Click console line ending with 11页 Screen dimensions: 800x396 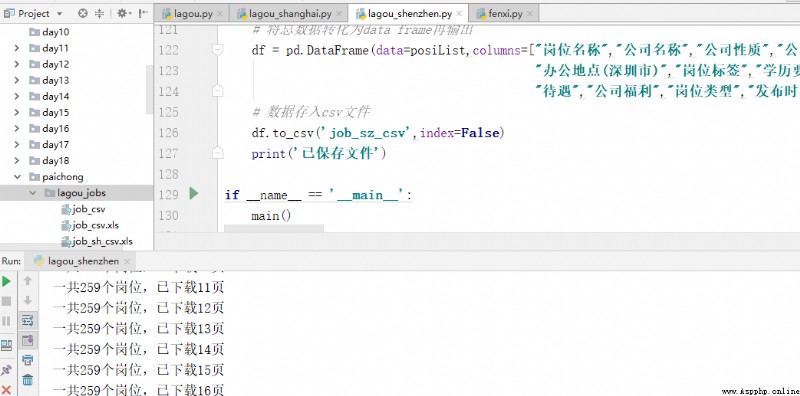(x=138, y=288)
